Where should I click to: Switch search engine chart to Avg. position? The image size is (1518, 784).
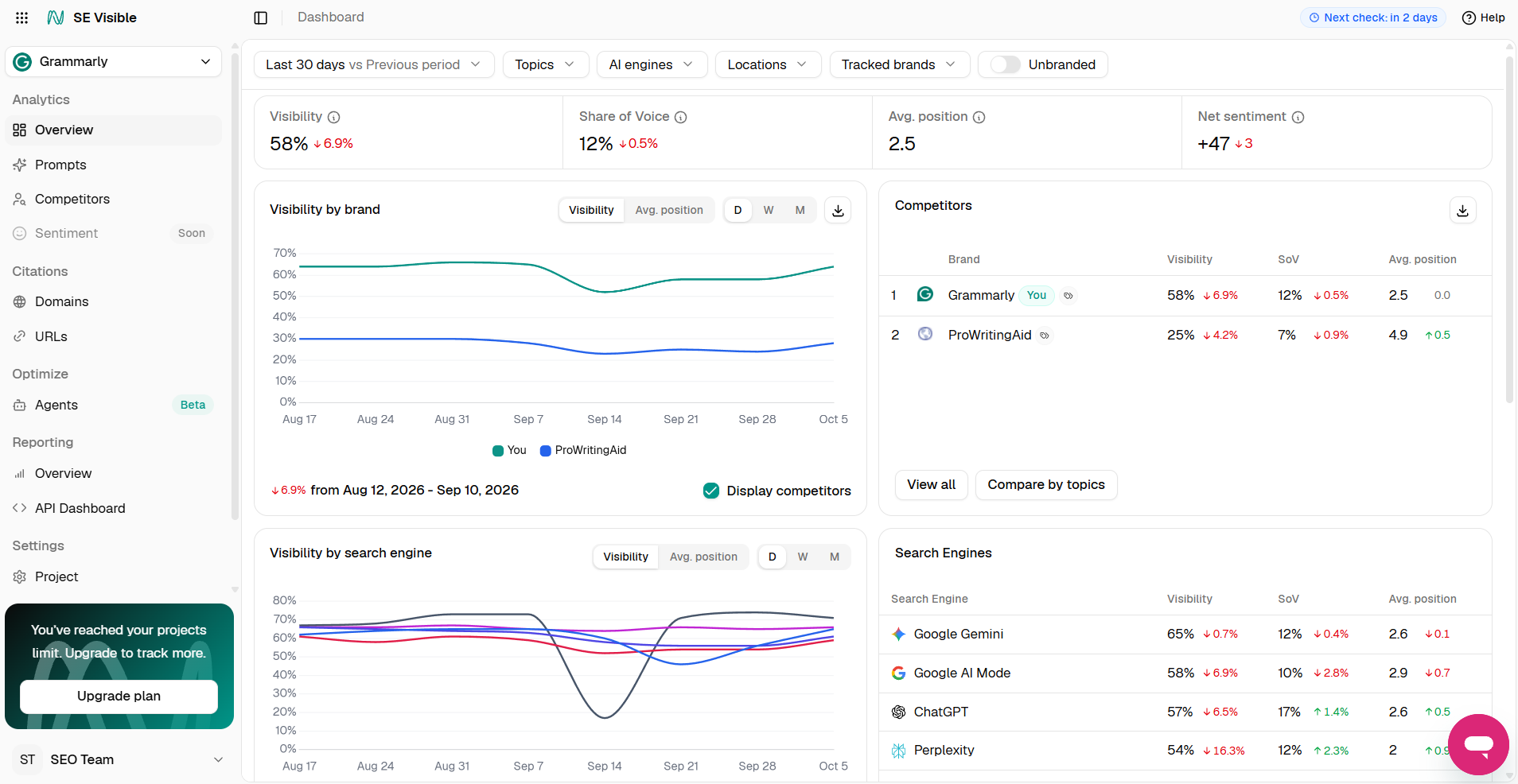coord(703,557)
